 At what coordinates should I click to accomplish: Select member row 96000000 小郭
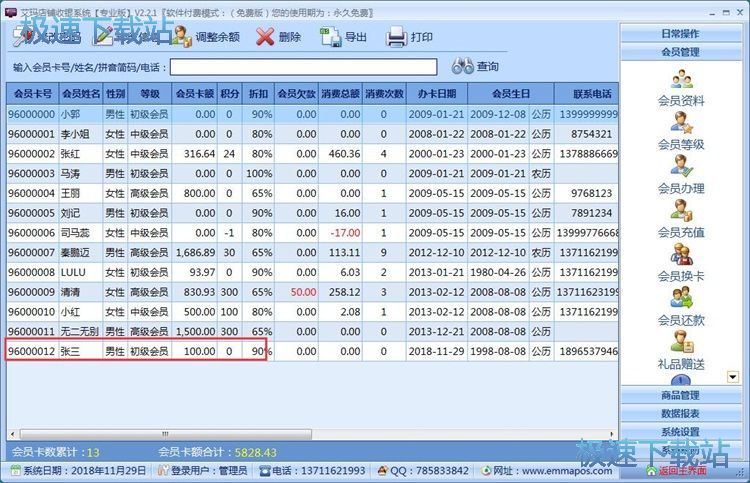click(312, 114)
